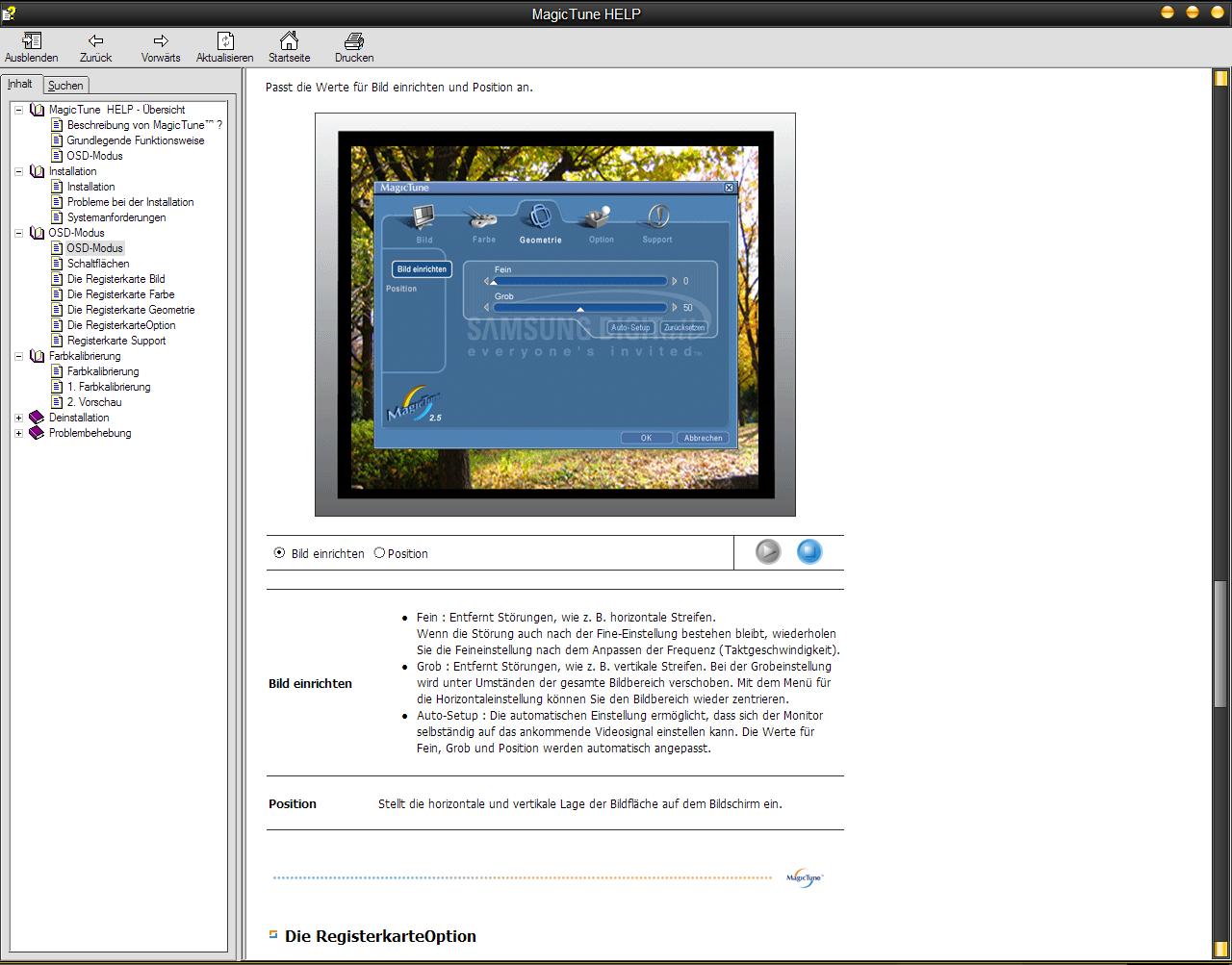
Task: Refresh page with the Aktualisieren icon
Action: pyautogui.click(x=224, y=41)
